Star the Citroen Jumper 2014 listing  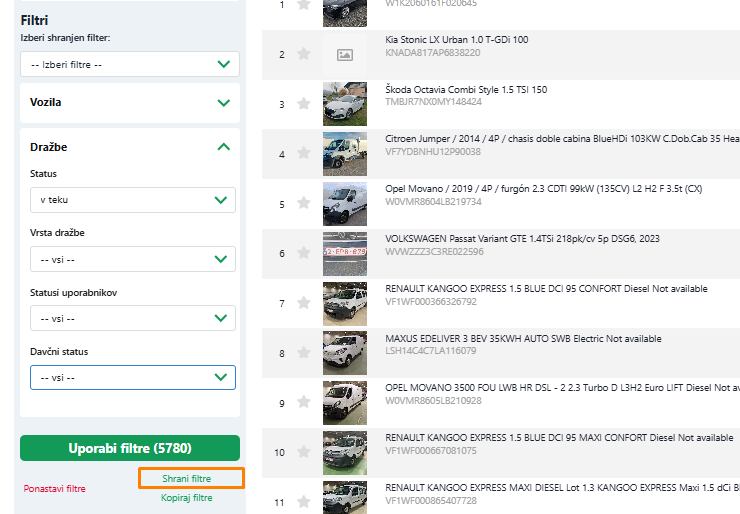(x=304, y=153)
